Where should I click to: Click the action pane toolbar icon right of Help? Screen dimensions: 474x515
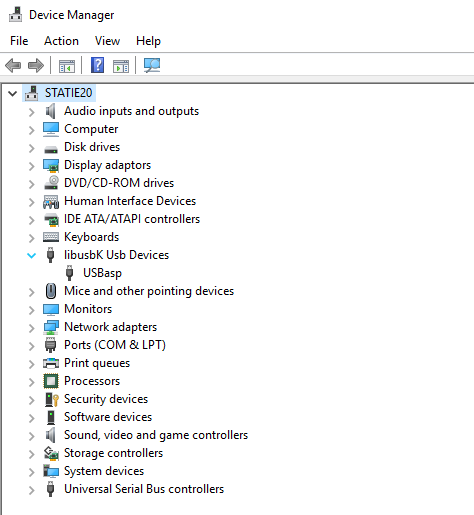click(x=121, y=66)
